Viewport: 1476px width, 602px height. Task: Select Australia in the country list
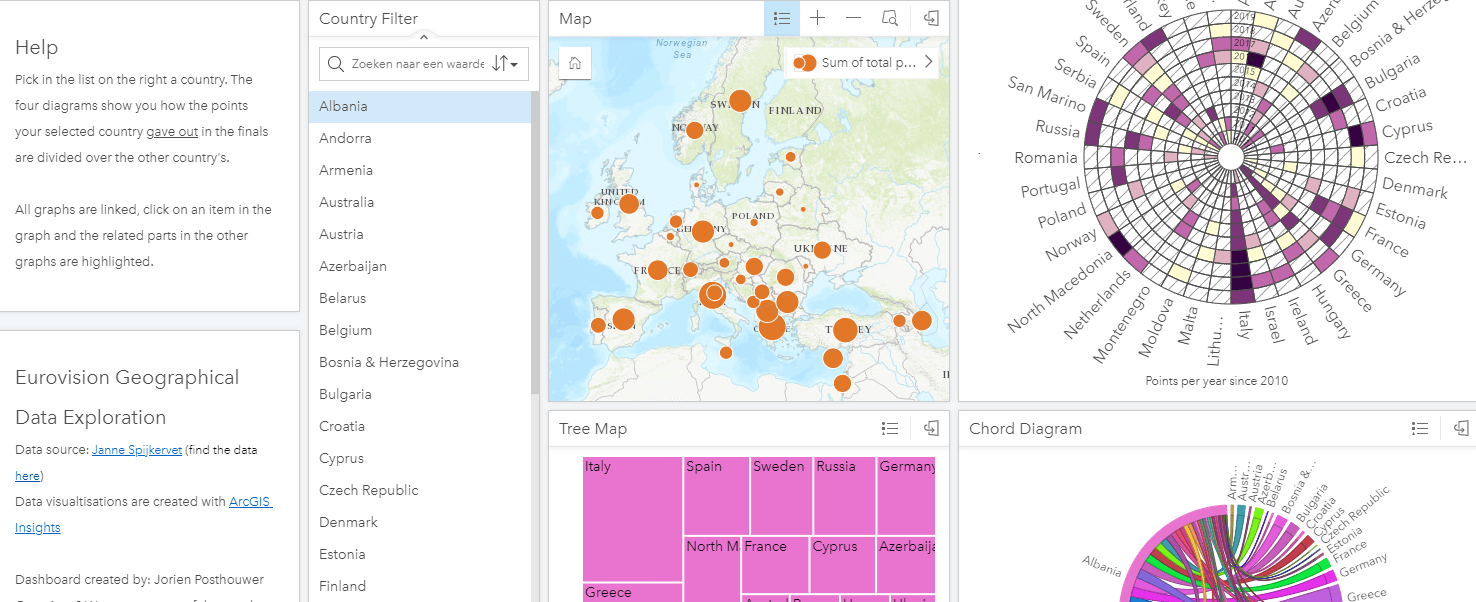coord(420,202)
